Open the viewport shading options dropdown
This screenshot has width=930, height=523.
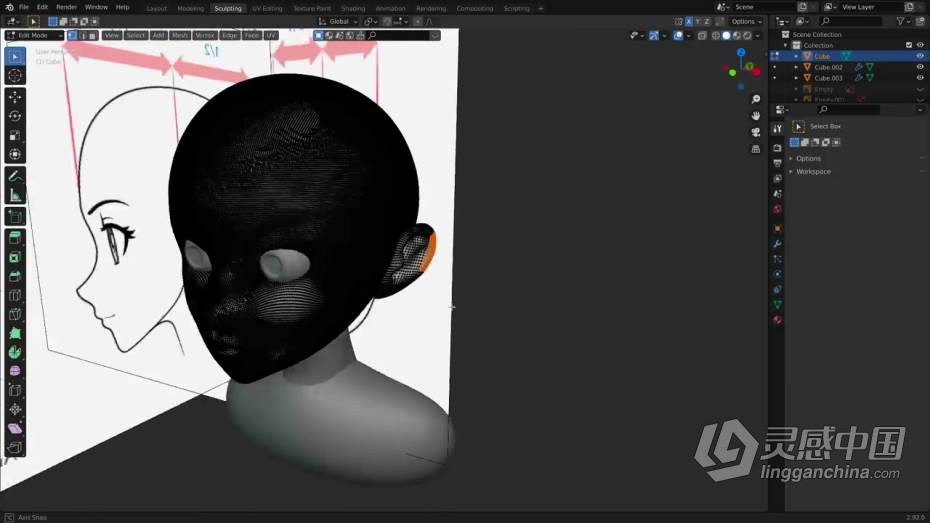tap(757, 36)
